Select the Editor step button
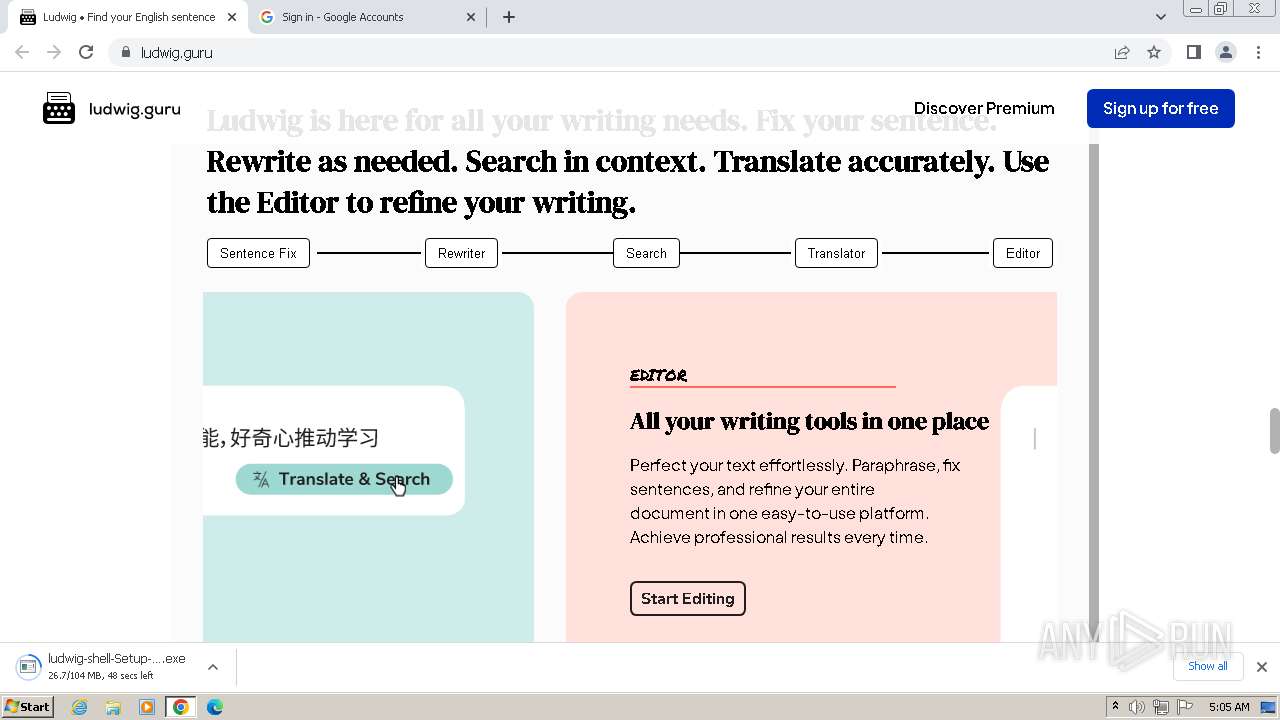Screen dimensions: 1280x720 click(x=1023, y=253)
